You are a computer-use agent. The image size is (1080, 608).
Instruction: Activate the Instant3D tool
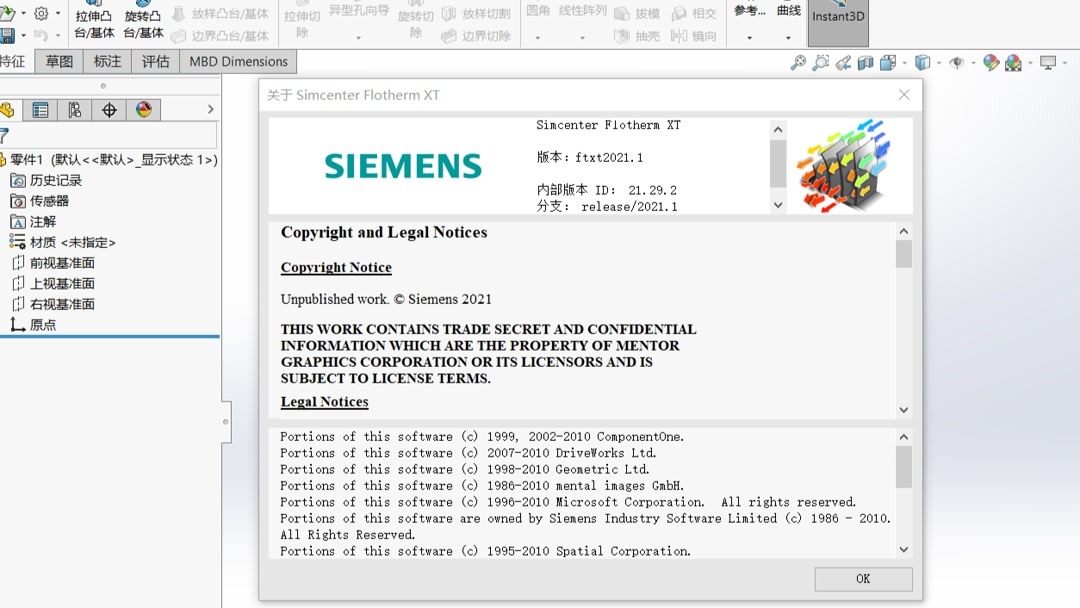[x=837, y=20]
